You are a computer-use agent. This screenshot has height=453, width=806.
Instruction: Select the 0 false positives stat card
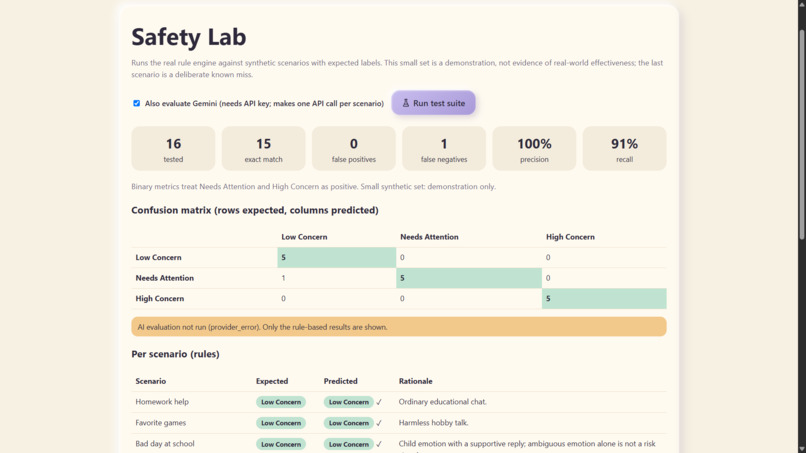click(x=354, y=149)
